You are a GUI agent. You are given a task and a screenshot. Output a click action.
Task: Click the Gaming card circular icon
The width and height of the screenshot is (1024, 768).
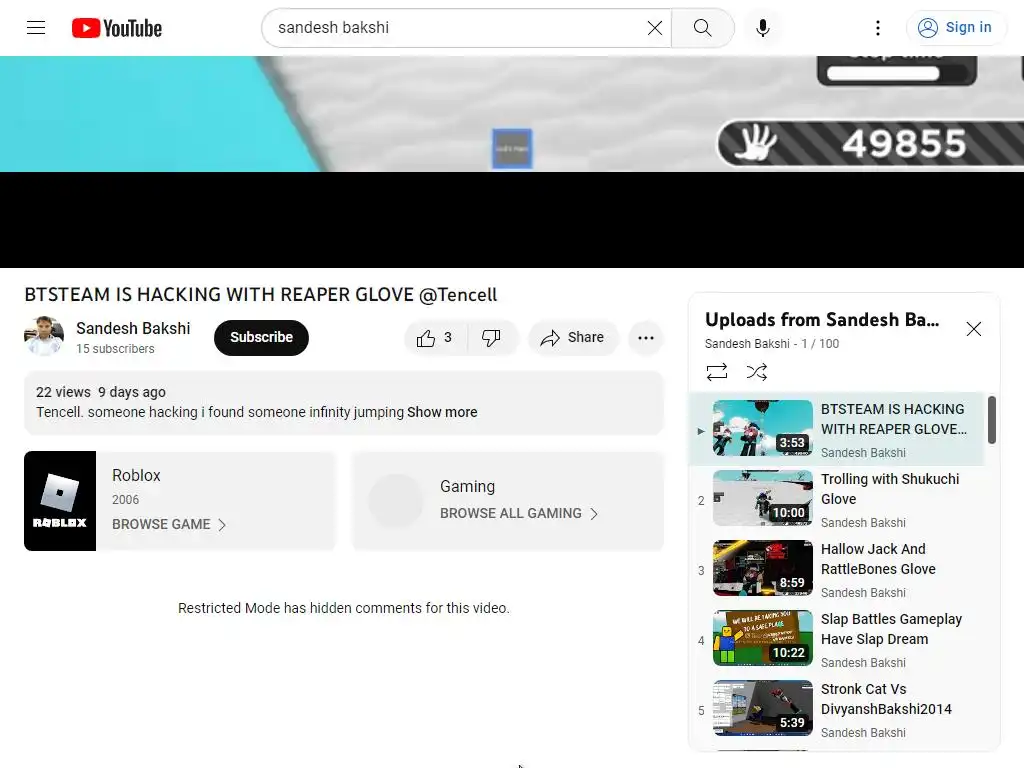[x=396, y=501]
